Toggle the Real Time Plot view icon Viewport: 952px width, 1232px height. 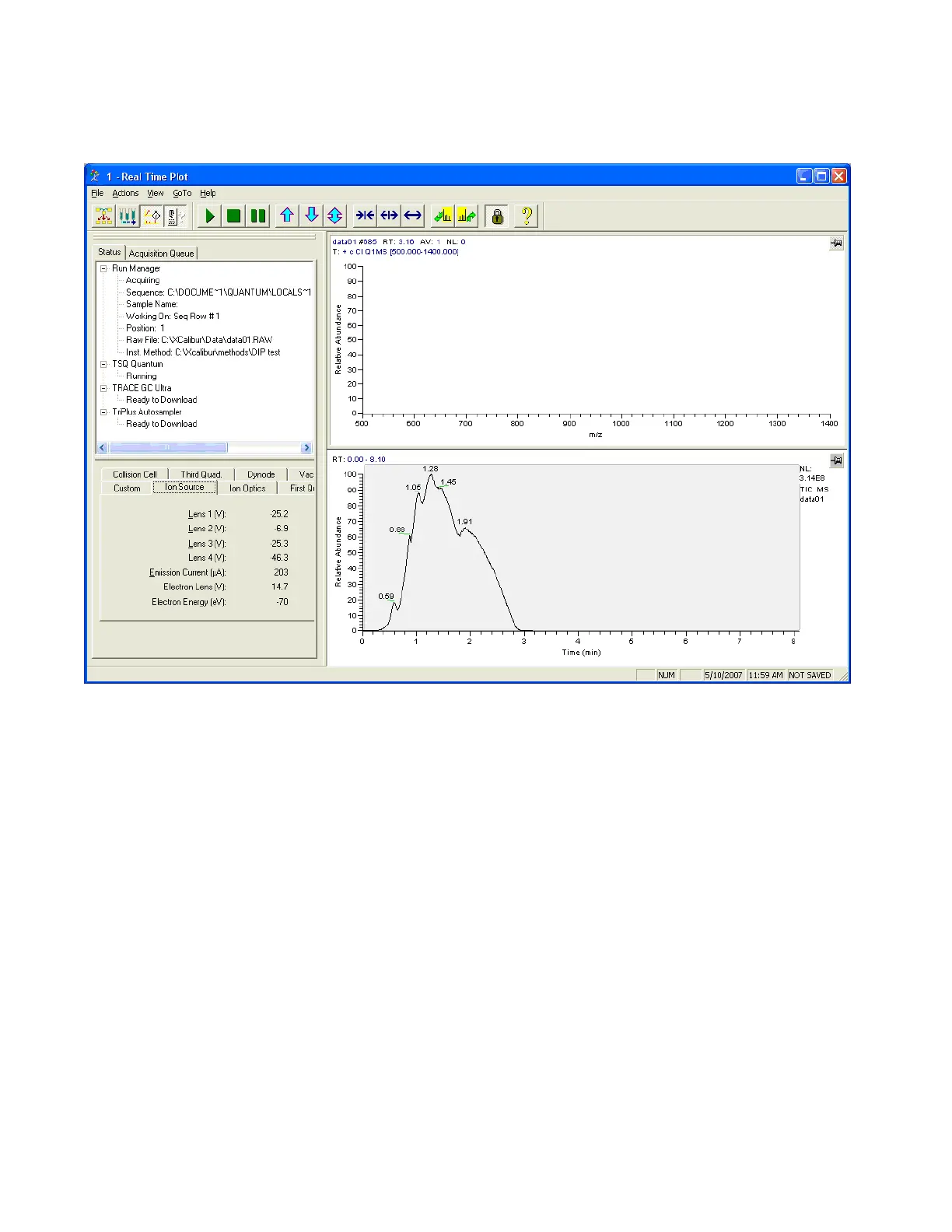coord(152,216)
